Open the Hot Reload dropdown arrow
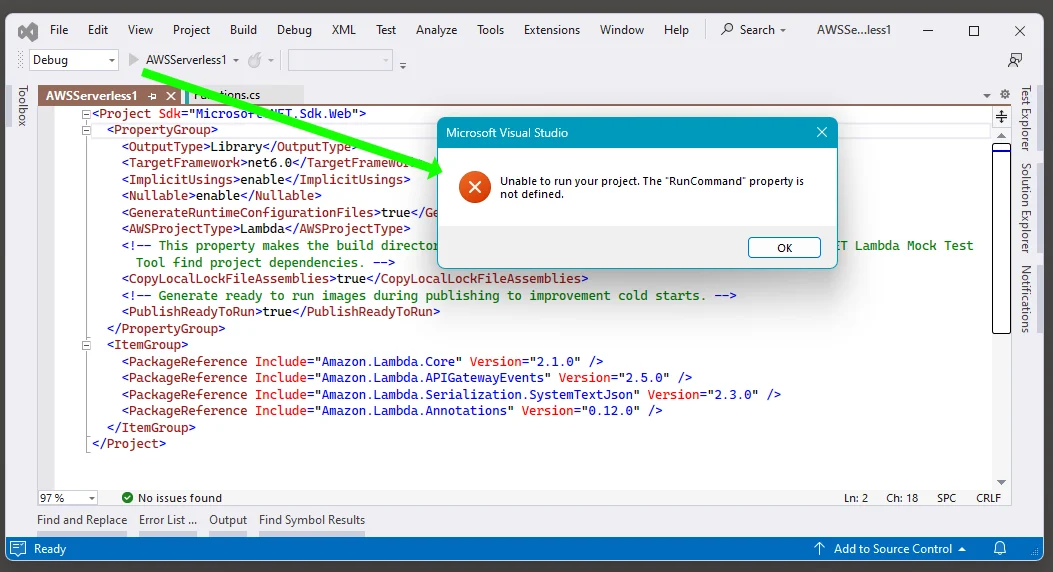 tap(271, 60)
